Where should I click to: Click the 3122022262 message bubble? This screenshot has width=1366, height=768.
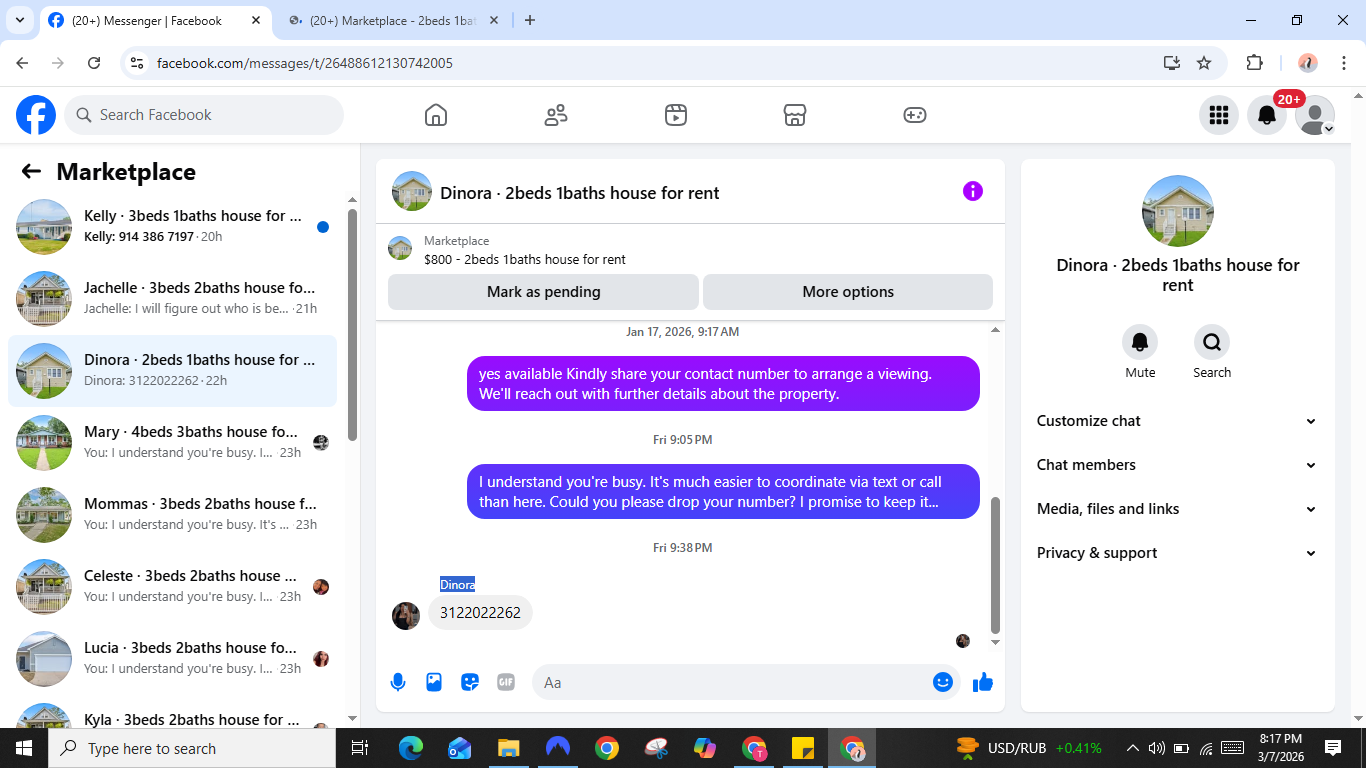pos(480,613)
